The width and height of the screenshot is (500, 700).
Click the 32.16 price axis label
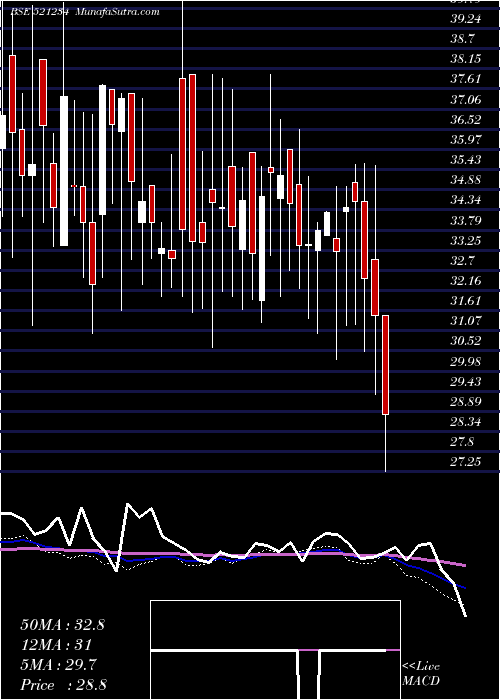(466, 280)
